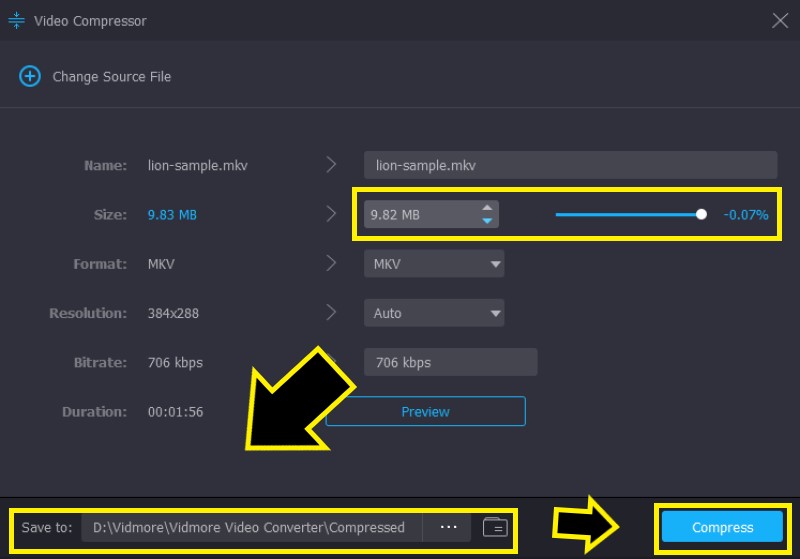Click the chevron arrow in the Name row
This screenshot has width=800, height=559.
[331, 165]
